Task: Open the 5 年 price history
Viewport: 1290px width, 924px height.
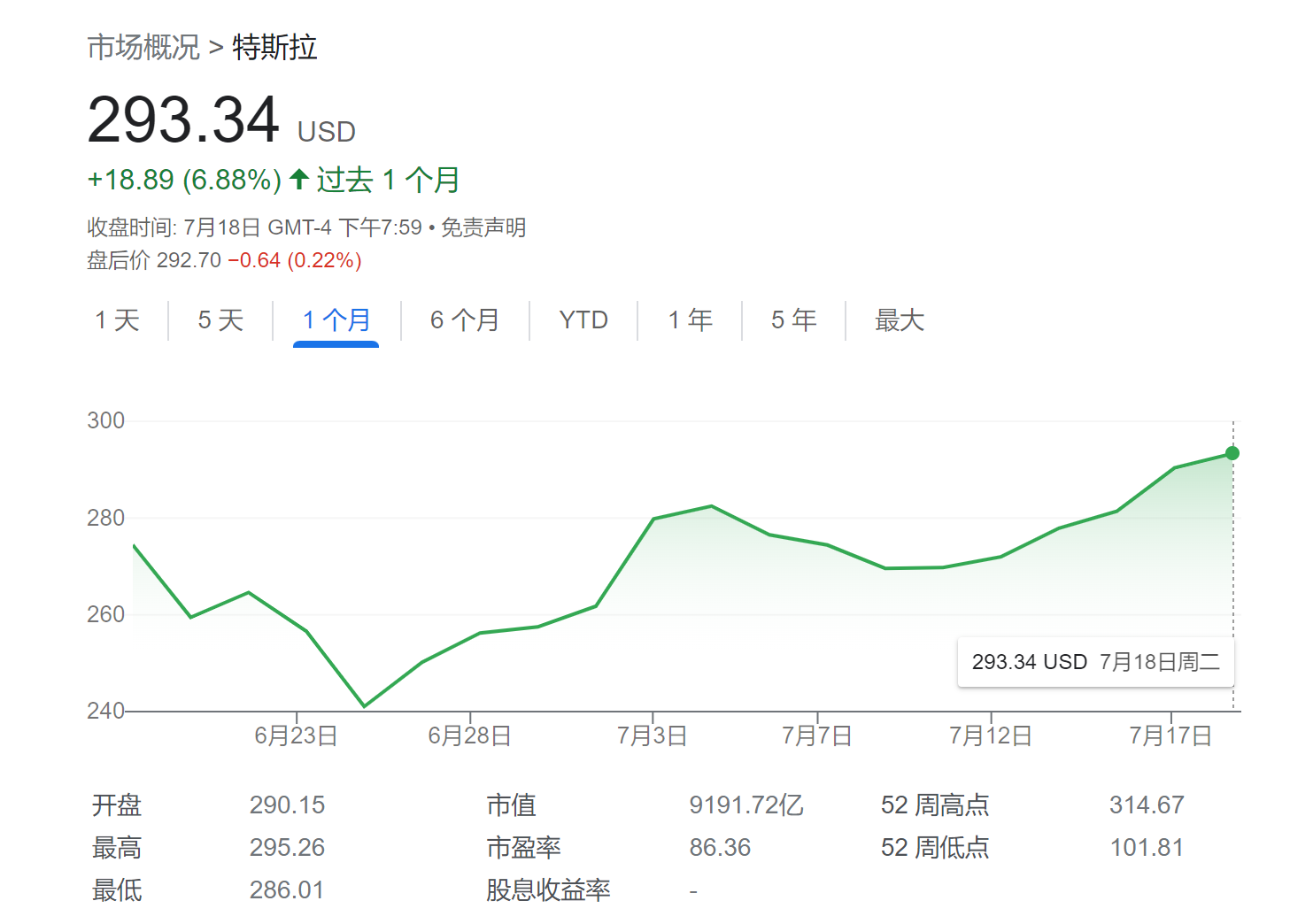Action: pyautogui.click(x=792, y=320)
